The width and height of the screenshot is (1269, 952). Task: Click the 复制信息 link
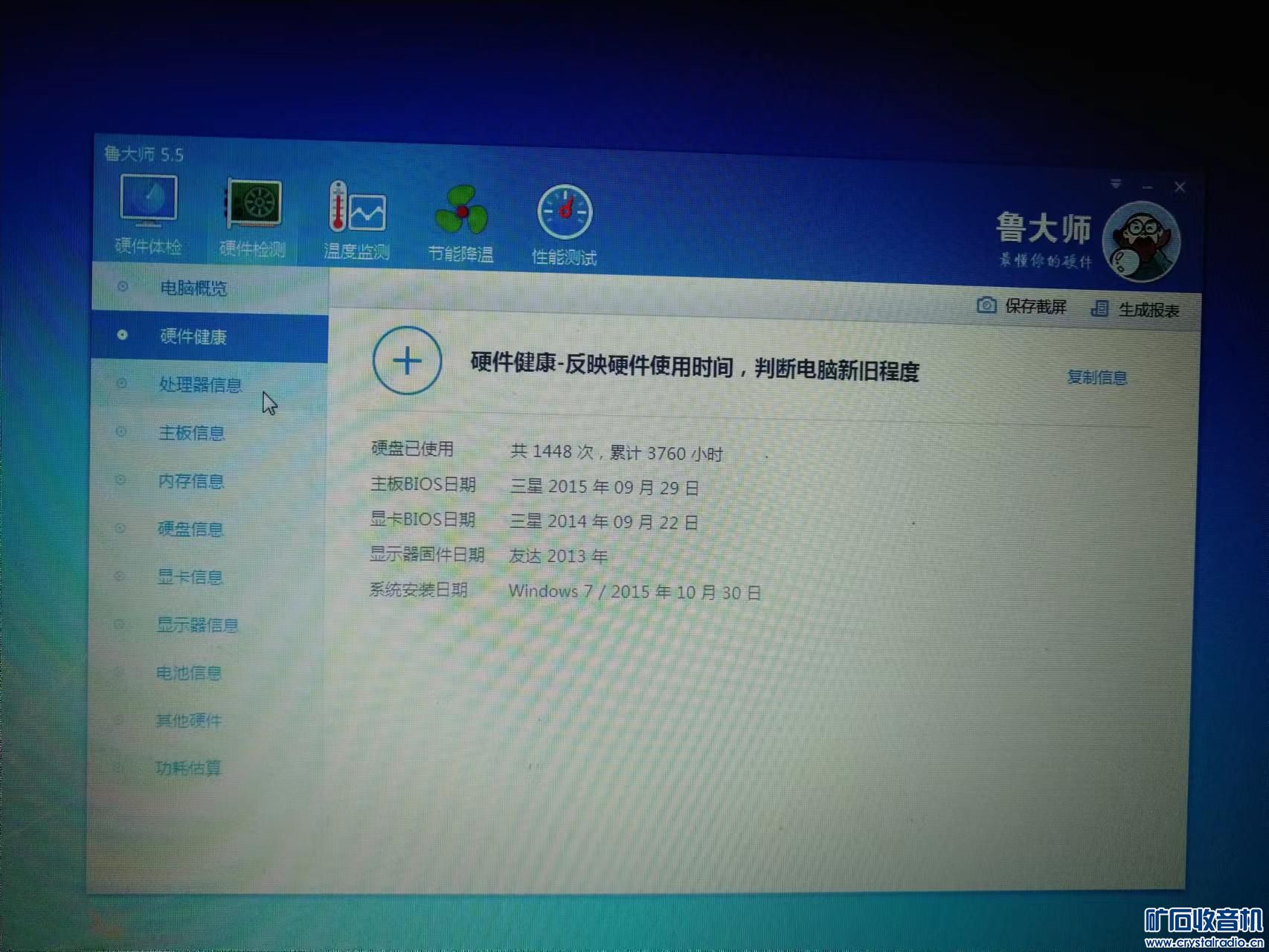1097,377
